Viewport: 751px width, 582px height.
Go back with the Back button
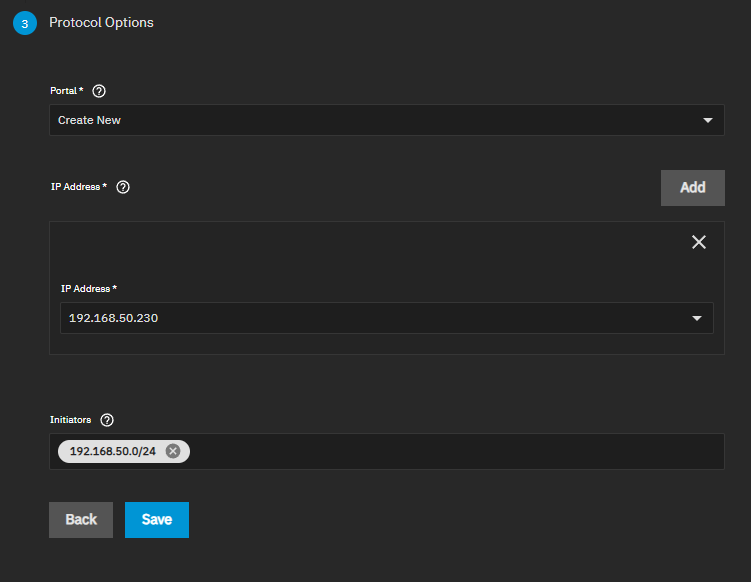pyautogui.click(x=81, y=520)
